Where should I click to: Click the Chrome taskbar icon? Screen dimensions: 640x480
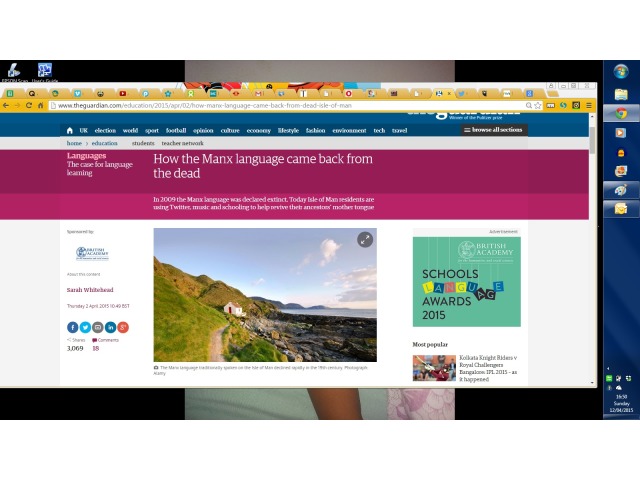621,113
